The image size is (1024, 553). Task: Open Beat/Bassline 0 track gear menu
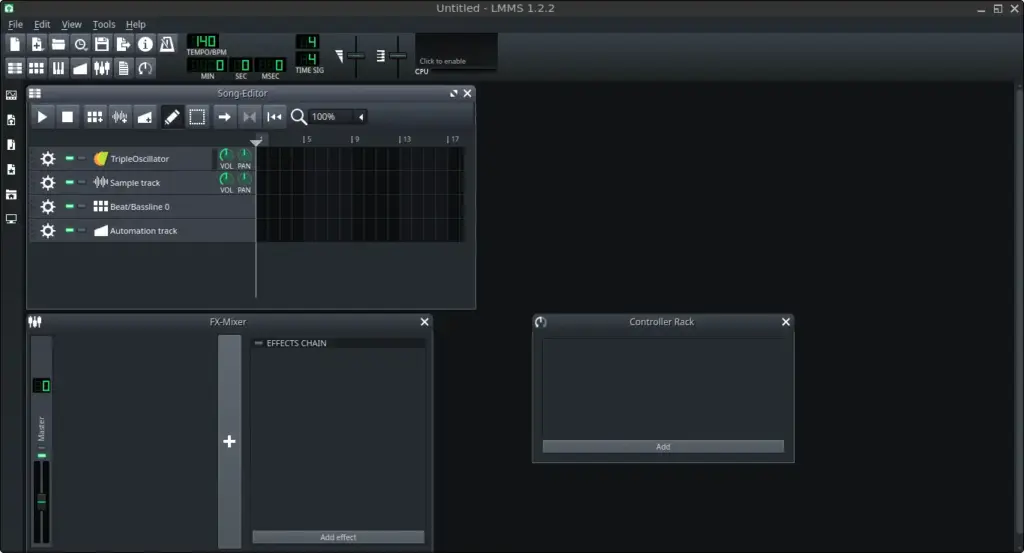[x=48, y=207]
